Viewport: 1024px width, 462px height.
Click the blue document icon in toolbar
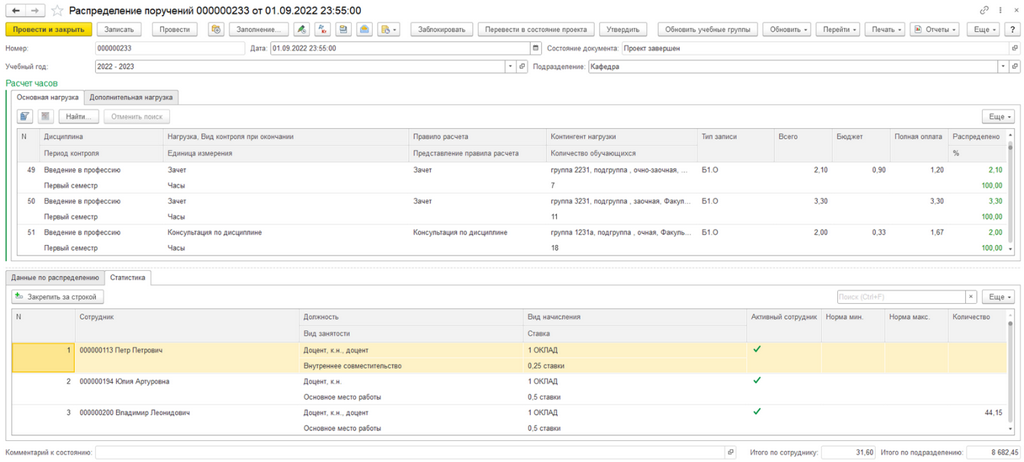(x=344, y=29)
